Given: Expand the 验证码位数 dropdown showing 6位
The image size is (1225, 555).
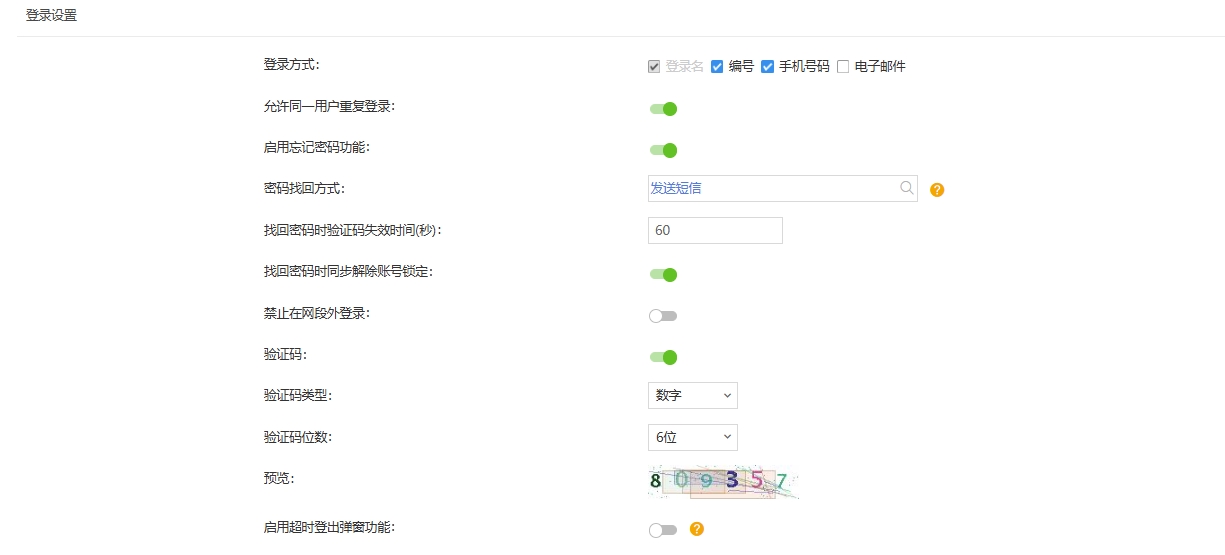Looking at the screenshot, I should pyautogui.click(x=692, y=437).
